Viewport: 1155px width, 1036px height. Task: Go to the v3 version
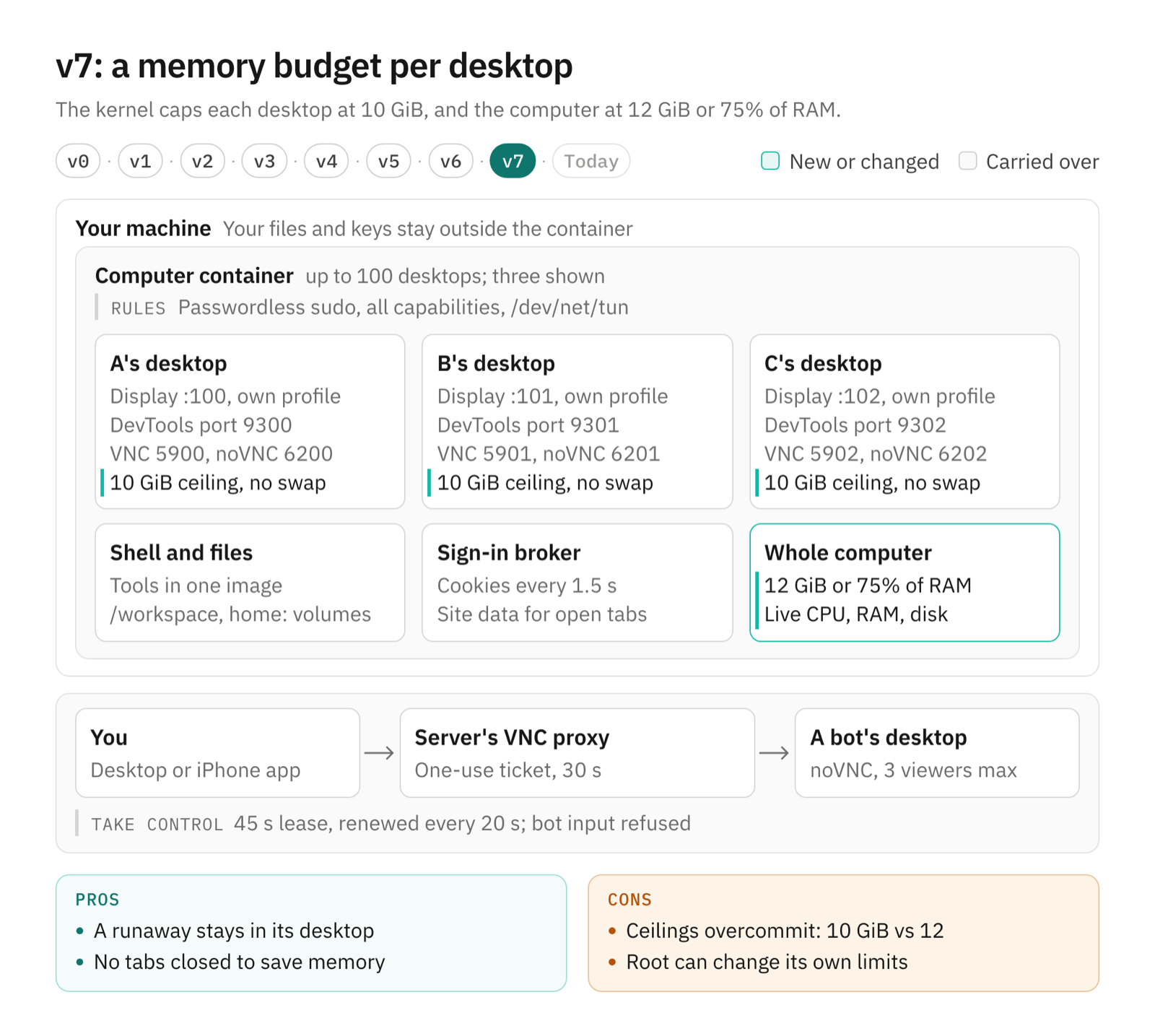click(x=264, y=161)
